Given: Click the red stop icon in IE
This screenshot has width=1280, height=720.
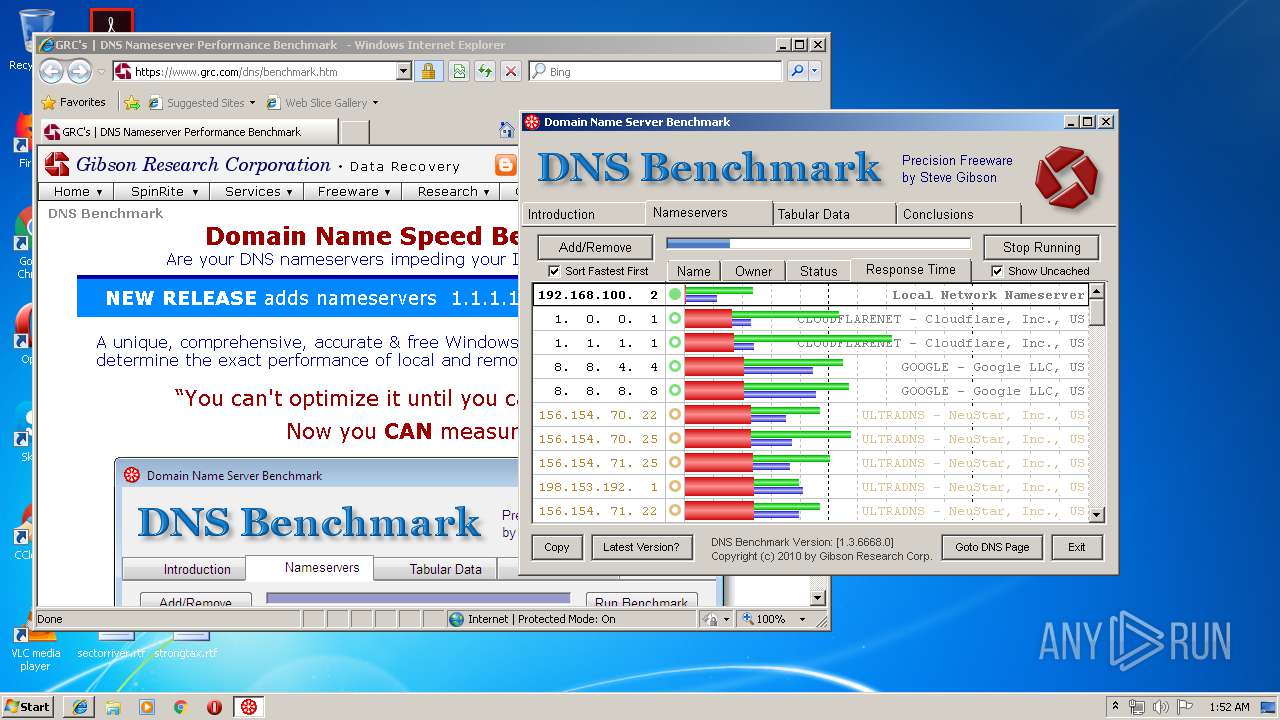Looking at the screenshot, I should point(510,71).
